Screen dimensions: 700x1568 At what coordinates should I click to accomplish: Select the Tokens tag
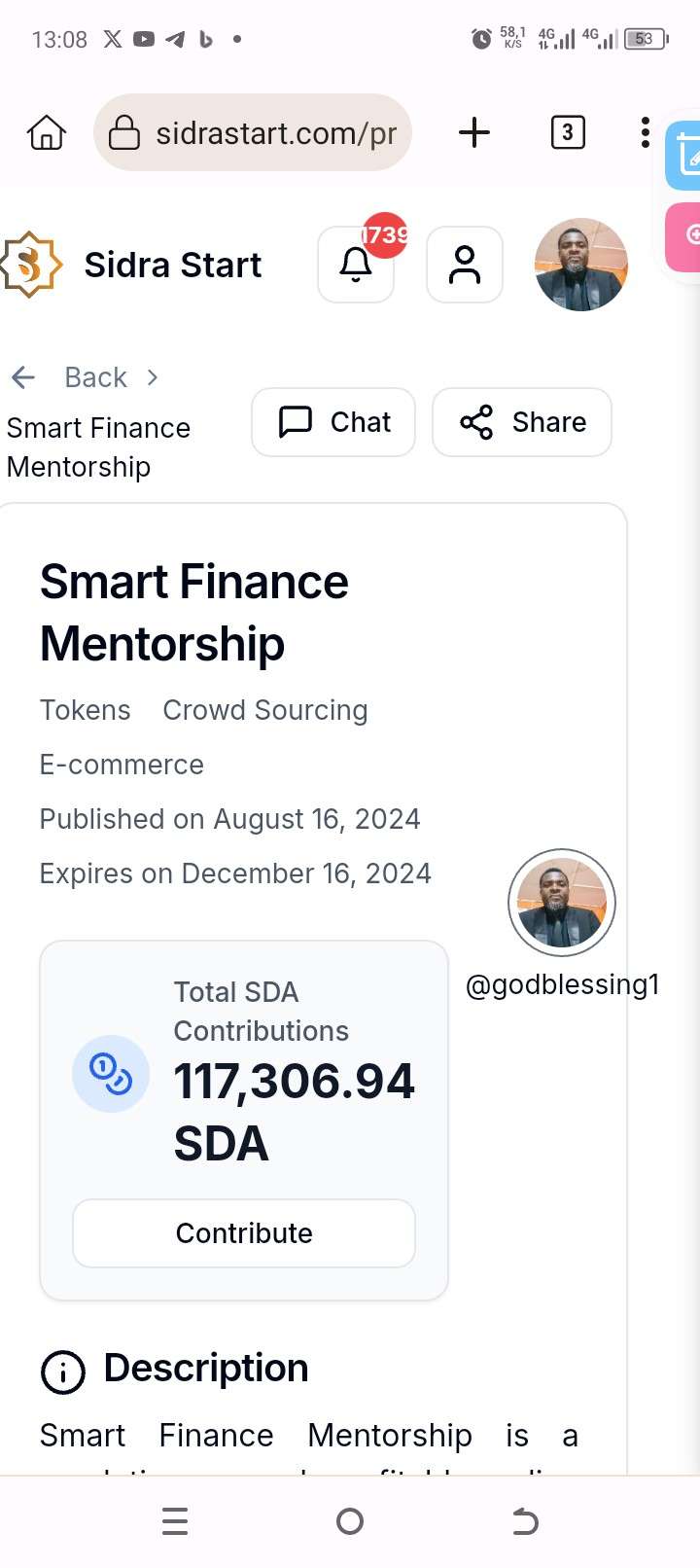(85, 710)
